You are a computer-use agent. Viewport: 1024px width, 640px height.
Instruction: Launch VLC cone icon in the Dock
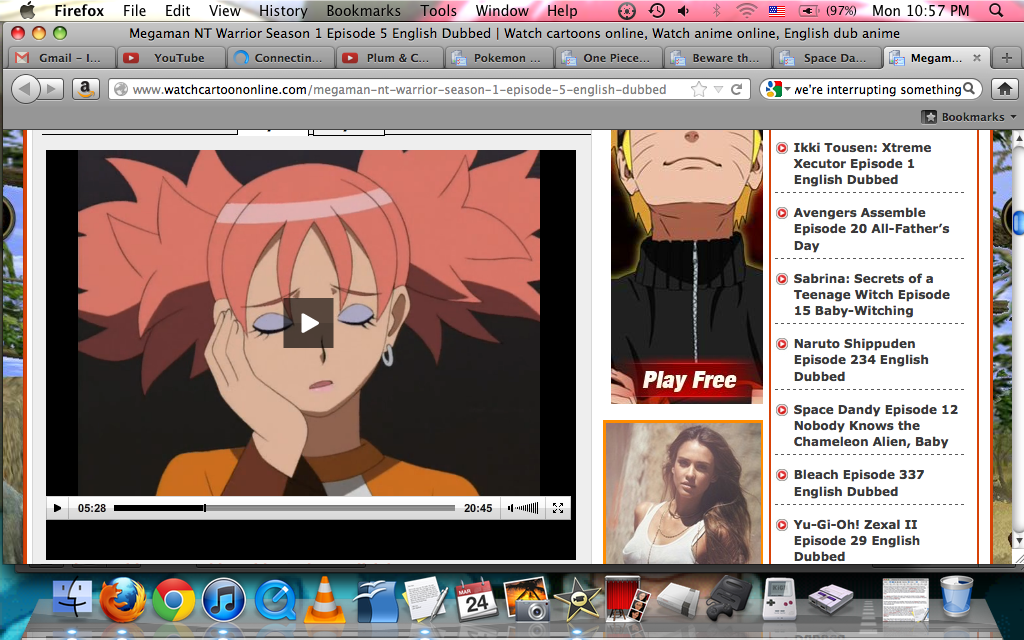325,599
